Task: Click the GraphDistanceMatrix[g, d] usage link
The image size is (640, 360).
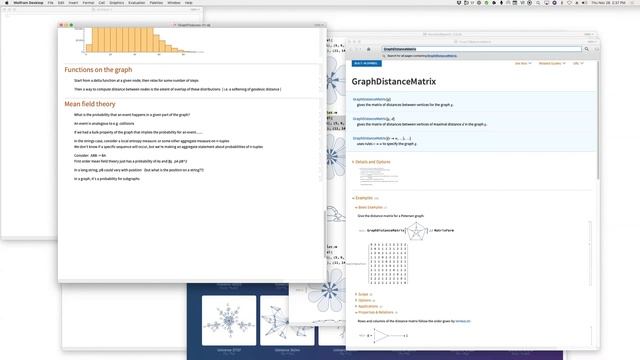Action: [374, 119]
